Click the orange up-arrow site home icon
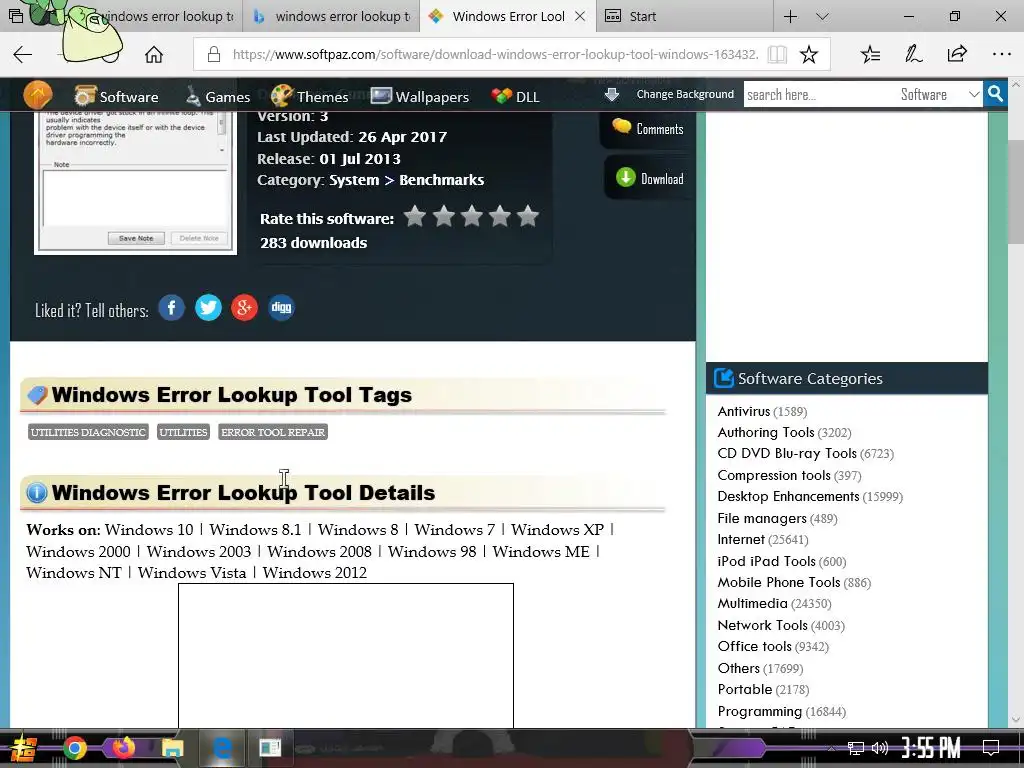 tap(38, 95)
